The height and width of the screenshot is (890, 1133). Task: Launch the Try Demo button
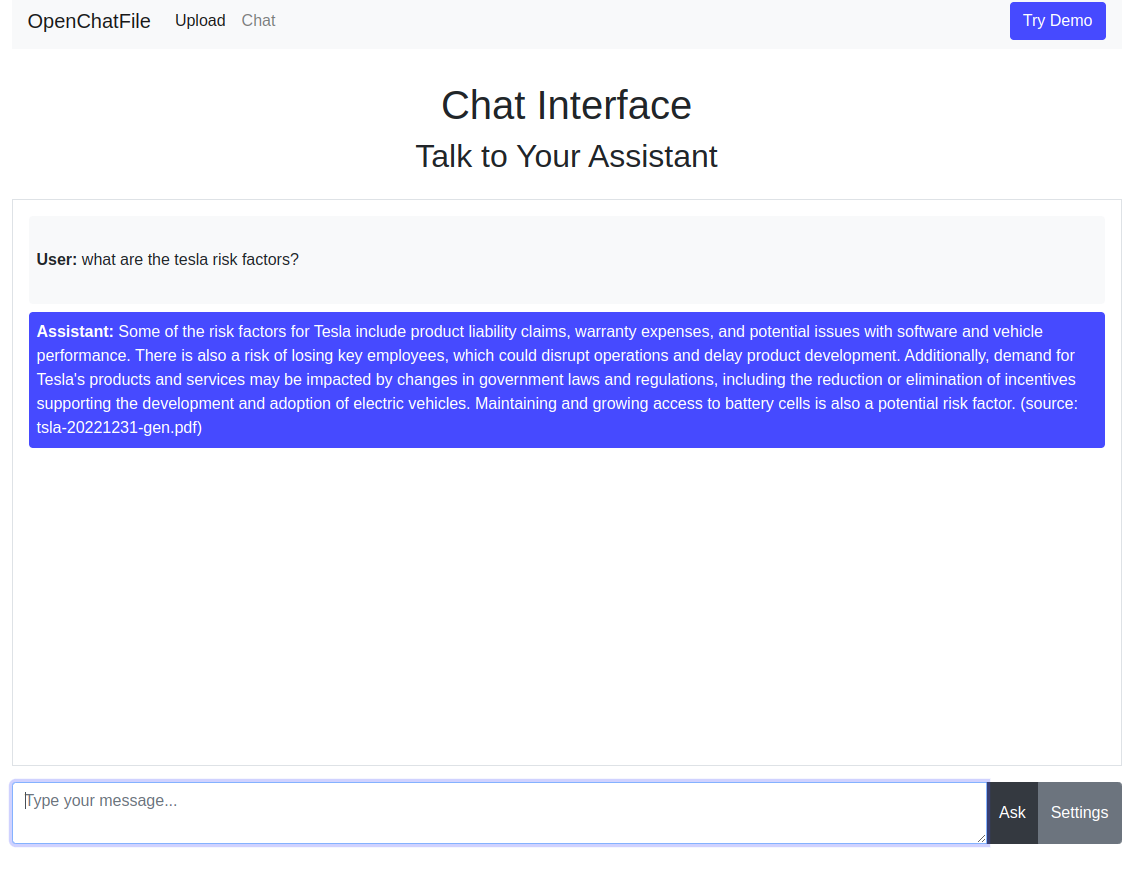[x=1057, y=21]
